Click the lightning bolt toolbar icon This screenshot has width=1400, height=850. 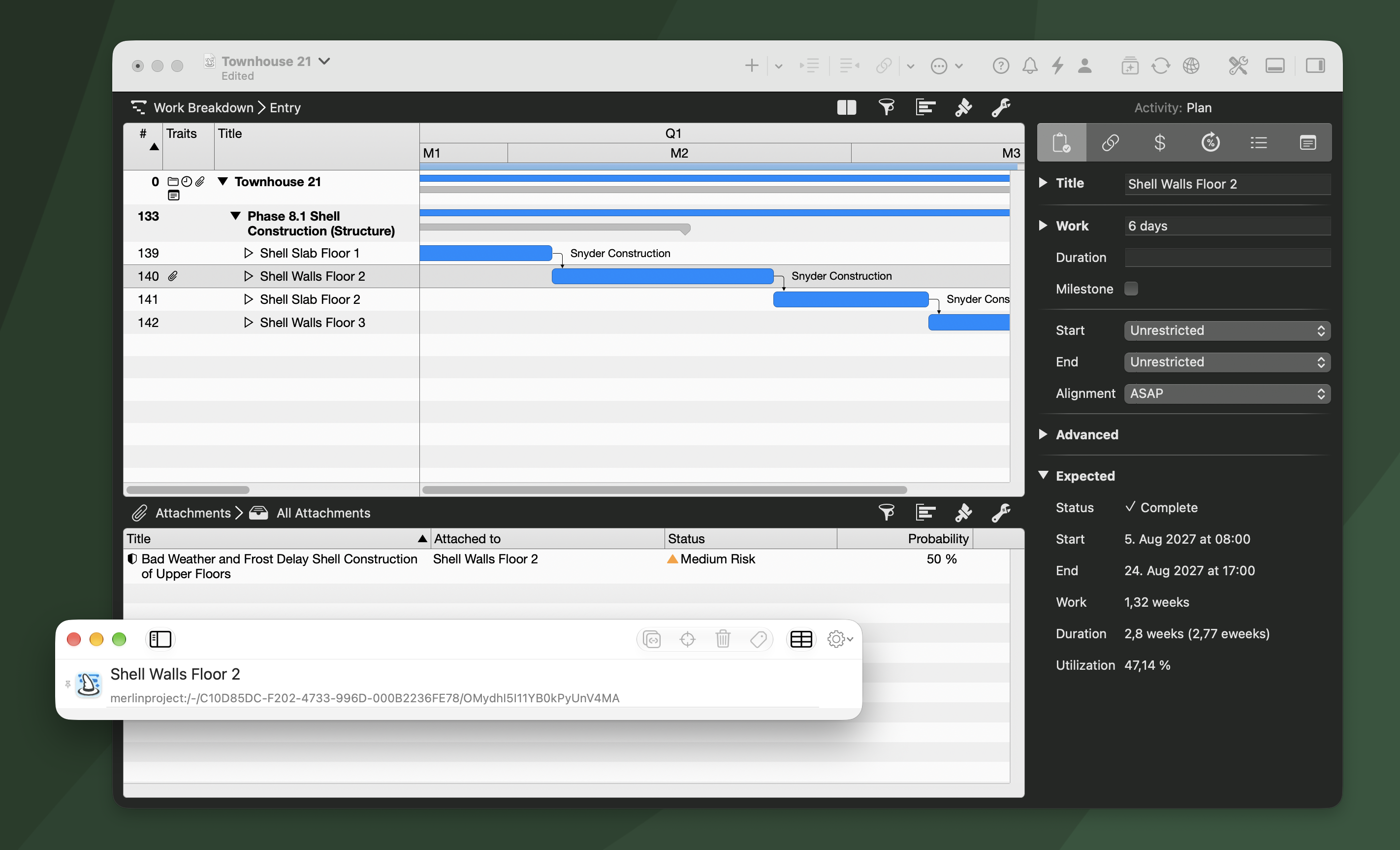(1057, 66)
